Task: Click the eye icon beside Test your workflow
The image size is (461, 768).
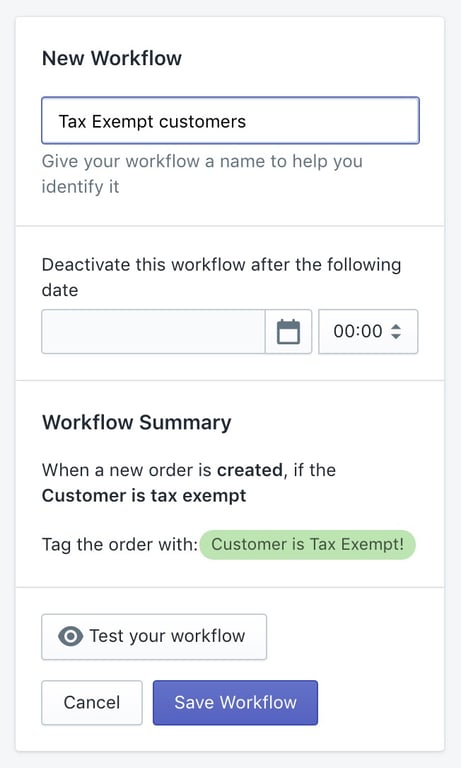Action: click(71, 636)
